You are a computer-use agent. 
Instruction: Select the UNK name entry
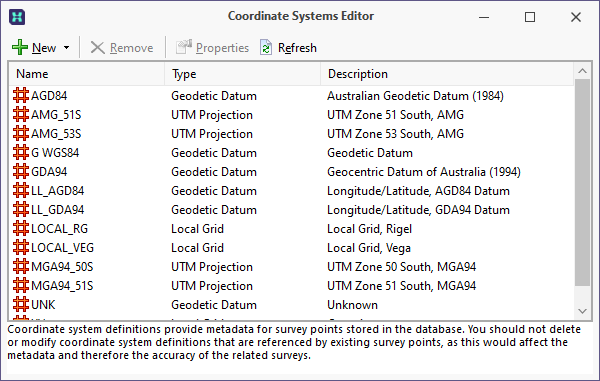tap(43, 305)
